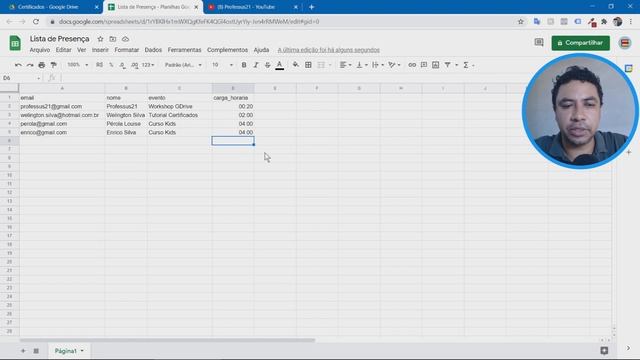
Task: Open the Complementos menu
Action: point(227,50)
